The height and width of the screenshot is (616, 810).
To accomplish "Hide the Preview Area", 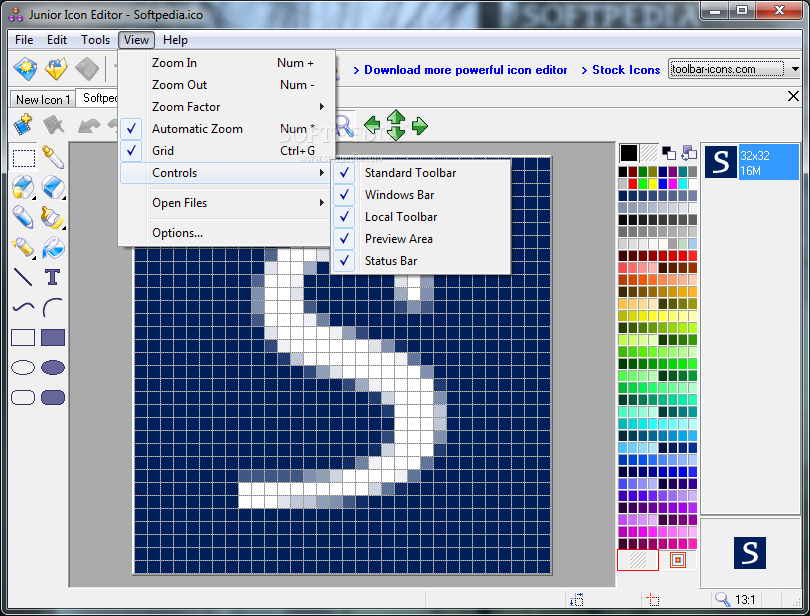I will pos(420,239).
